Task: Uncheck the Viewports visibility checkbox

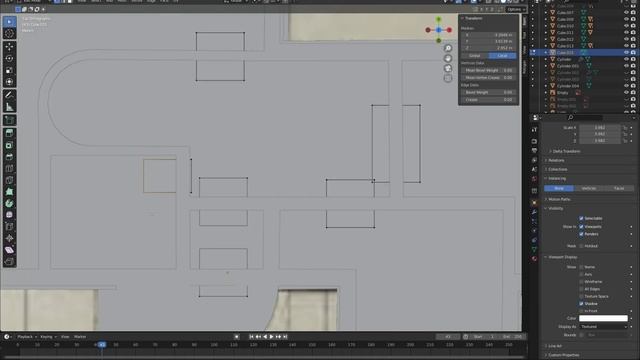Action: click(581, 227)
